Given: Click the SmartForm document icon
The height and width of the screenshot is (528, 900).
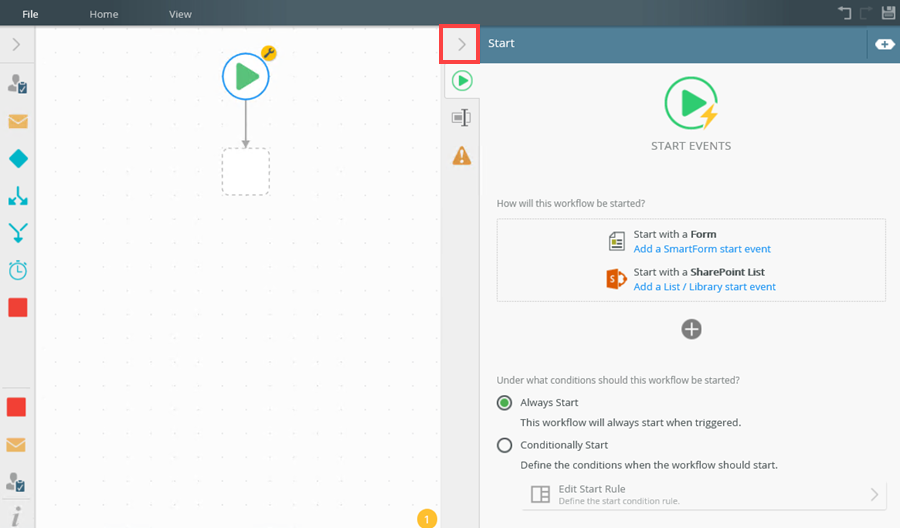Looking at the screenshot, I should coord(616,241).
